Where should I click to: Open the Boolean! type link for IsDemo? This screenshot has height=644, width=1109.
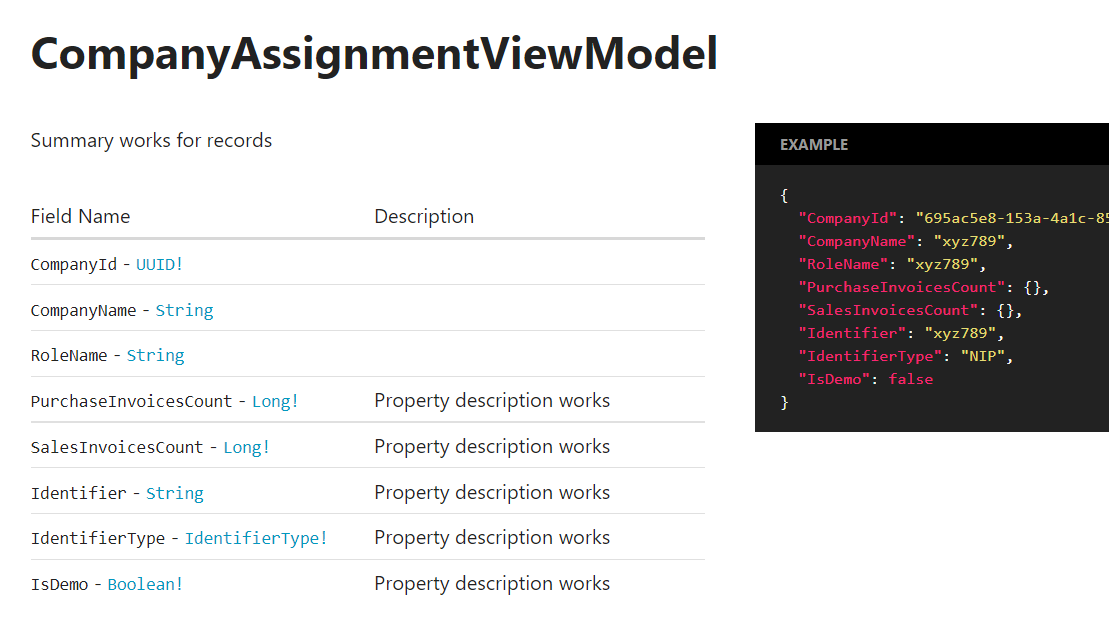tap(144, 583)
